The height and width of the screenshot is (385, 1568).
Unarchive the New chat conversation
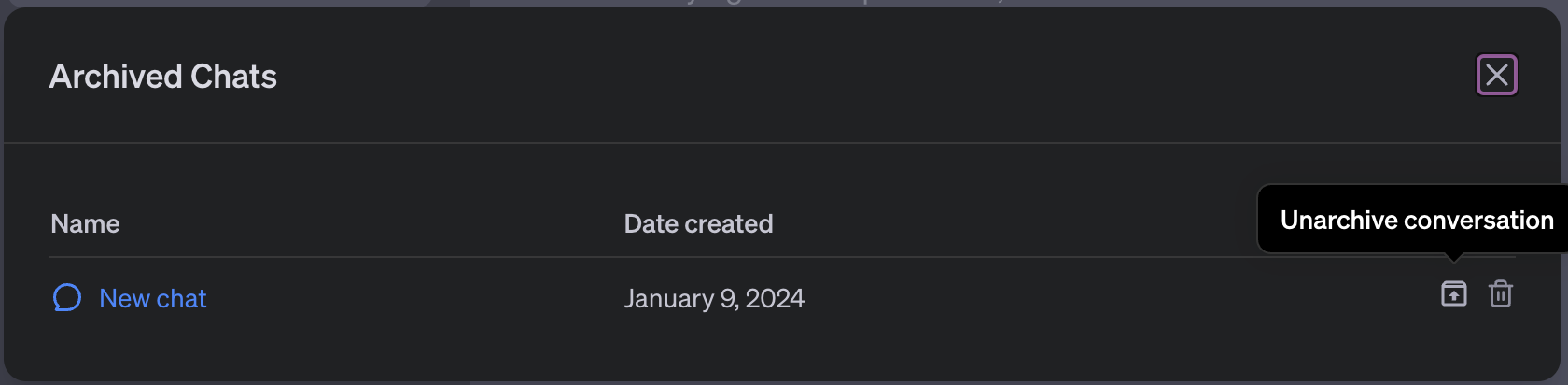(x=1453, y=294)
